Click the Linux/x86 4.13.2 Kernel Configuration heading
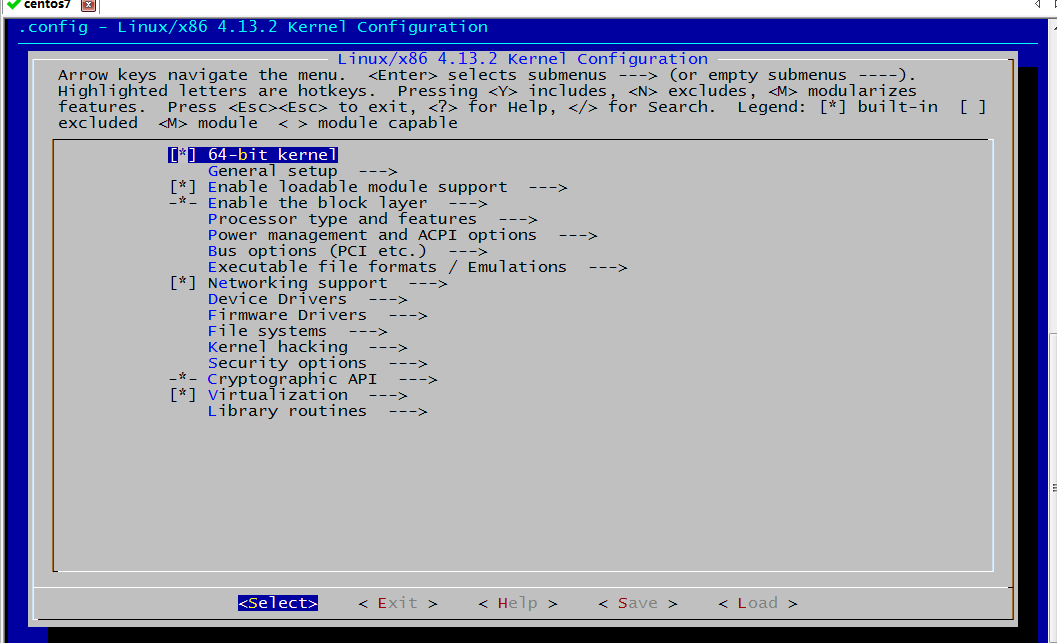The width and height of the screenshot is (1057, 643). click(x=522, y=59)
